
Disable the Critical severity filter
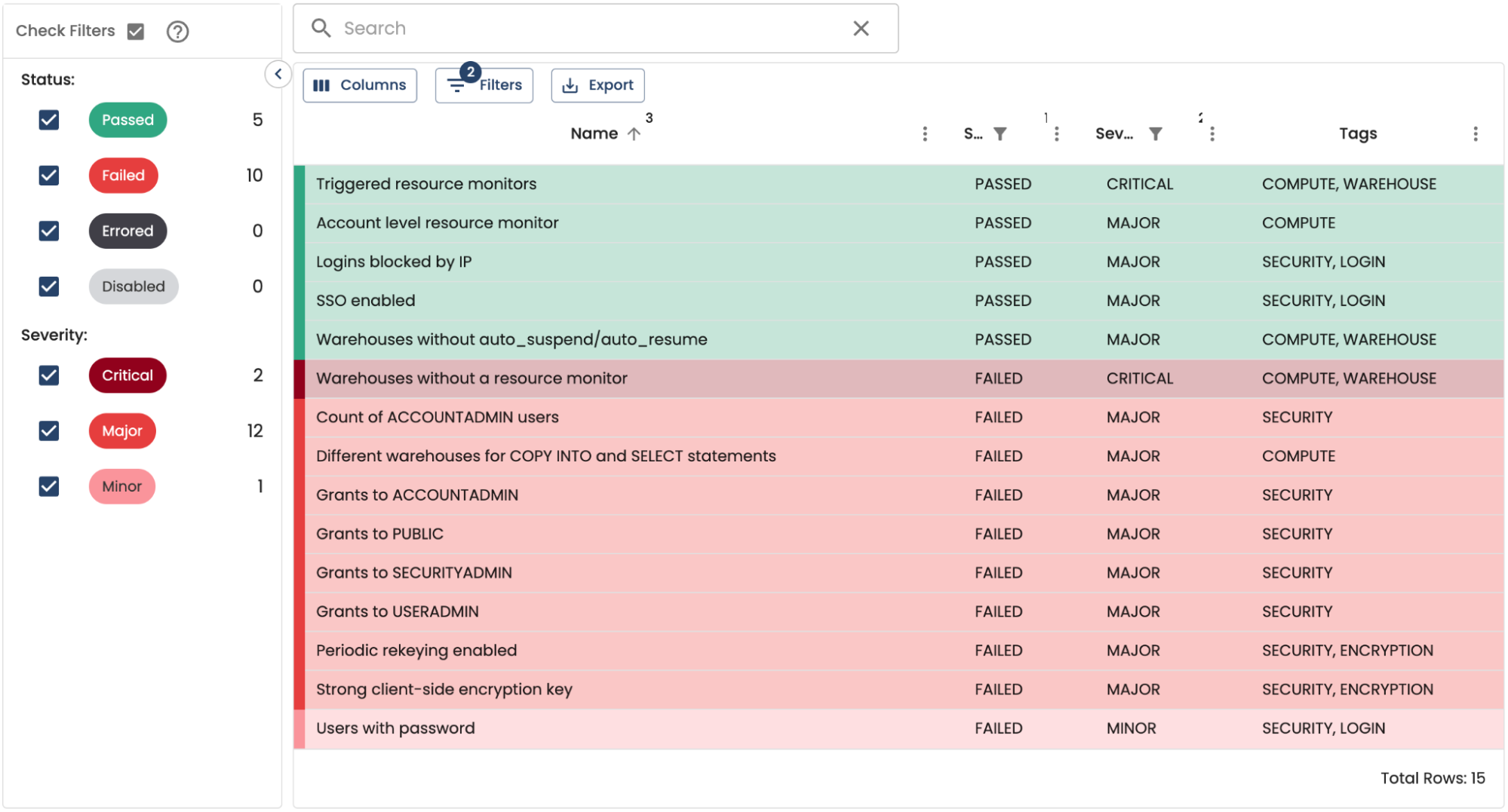tap(48, 375)
